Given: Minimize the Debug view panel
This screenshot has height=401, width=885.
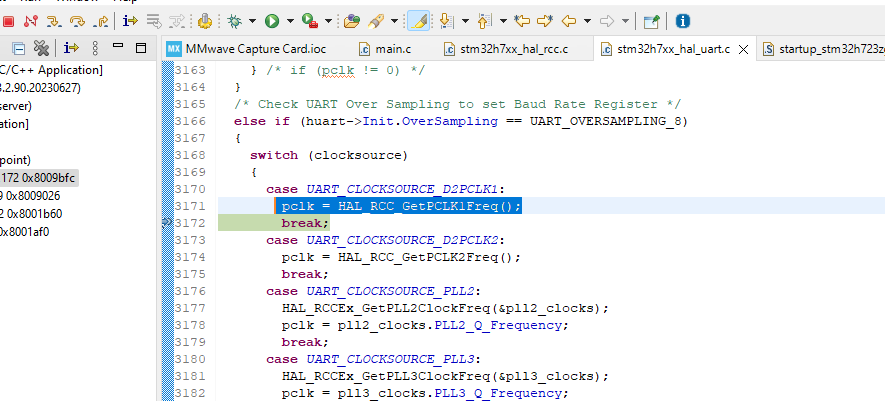Looking at the screenshot, I should (x=118, y=46).
